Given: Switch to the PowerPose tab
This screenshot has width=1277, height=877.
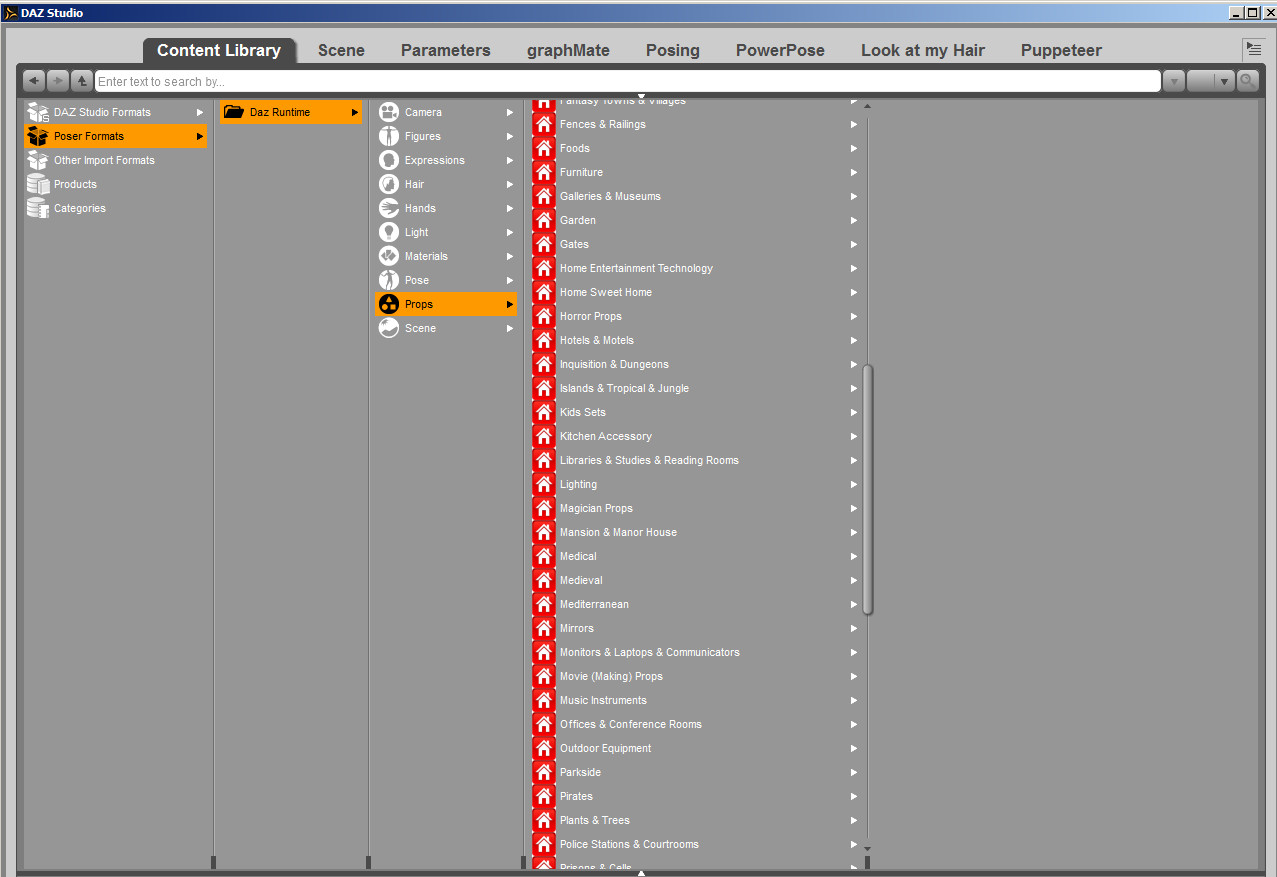Looking at the screenshot, I should [780, 50].
